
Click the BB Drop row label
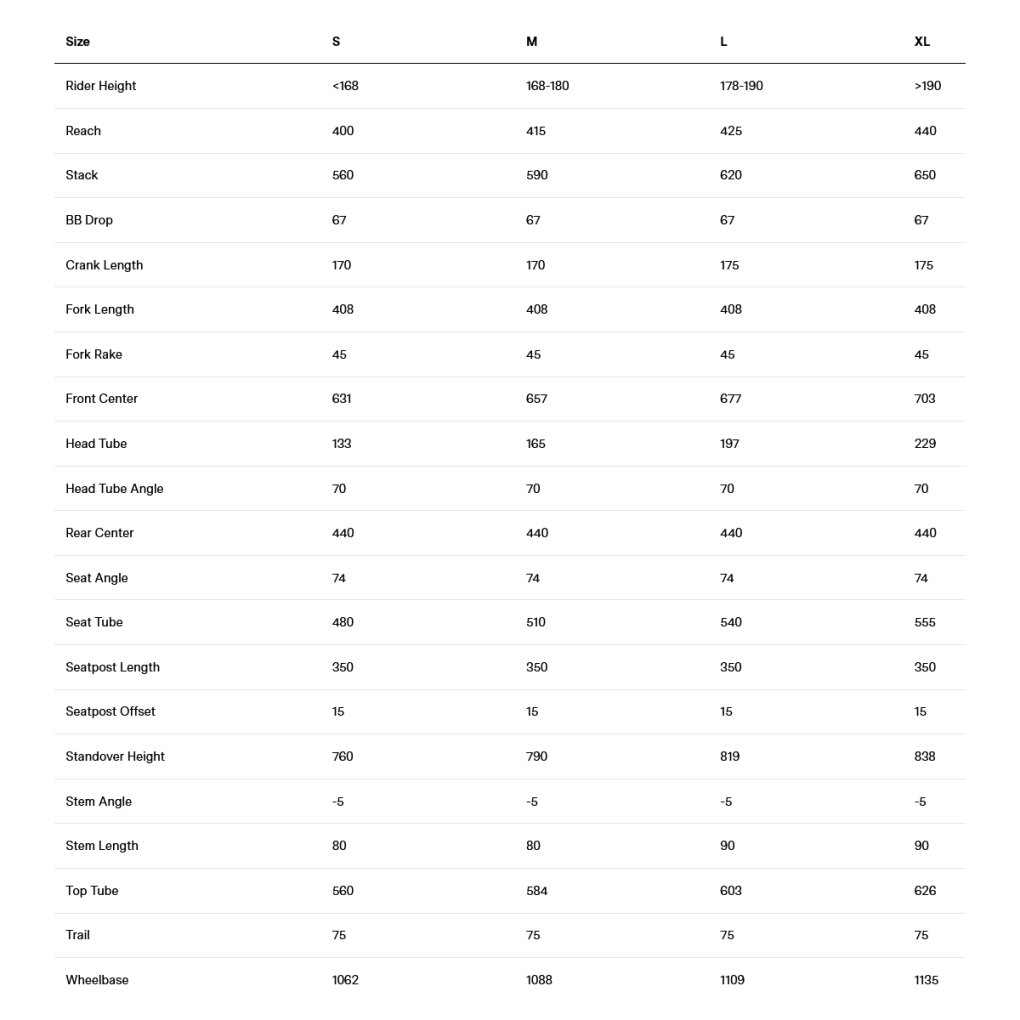(89, 220)
